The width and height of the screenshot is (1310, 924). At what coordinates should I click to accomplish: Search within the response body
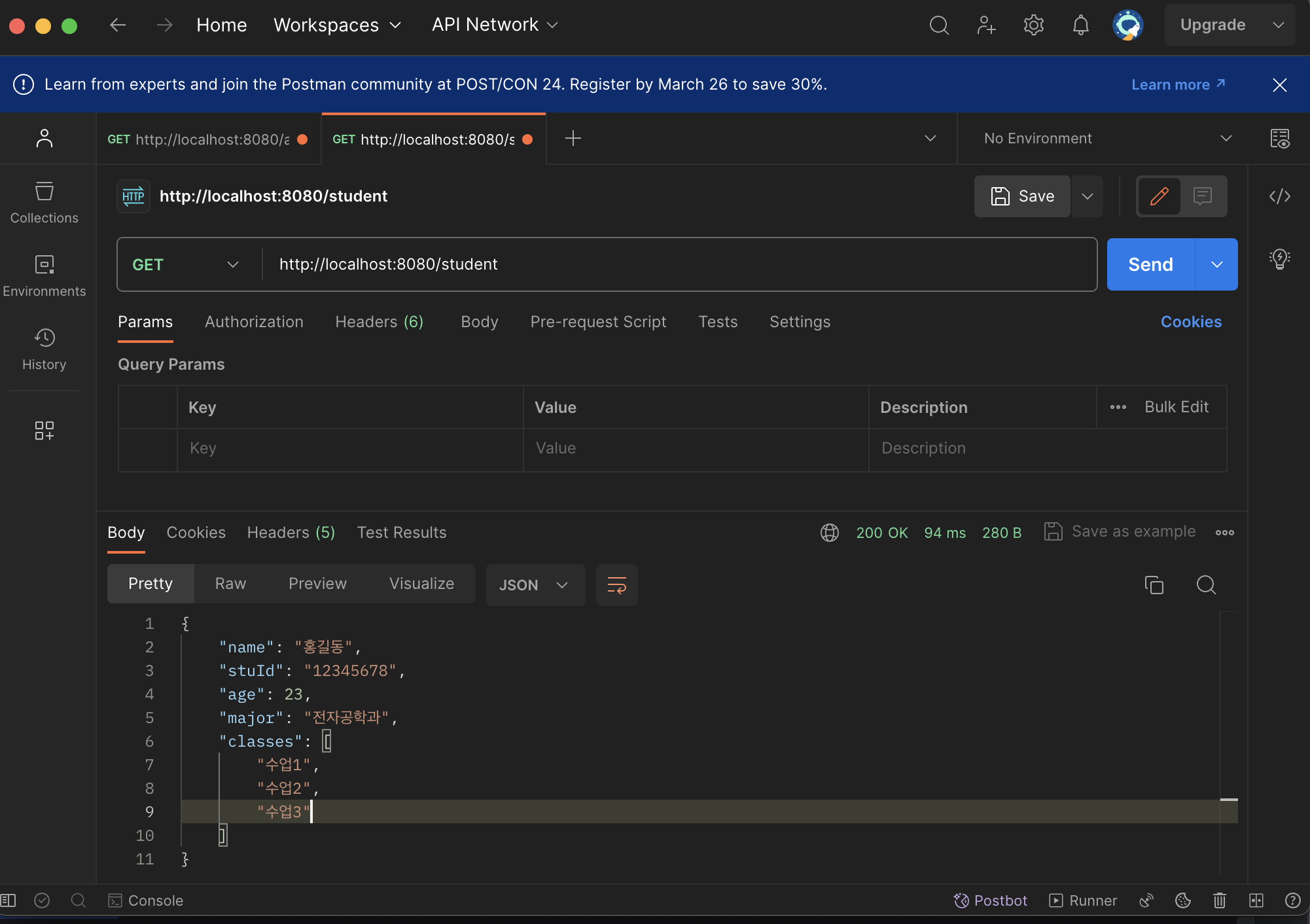(1205, 584)
